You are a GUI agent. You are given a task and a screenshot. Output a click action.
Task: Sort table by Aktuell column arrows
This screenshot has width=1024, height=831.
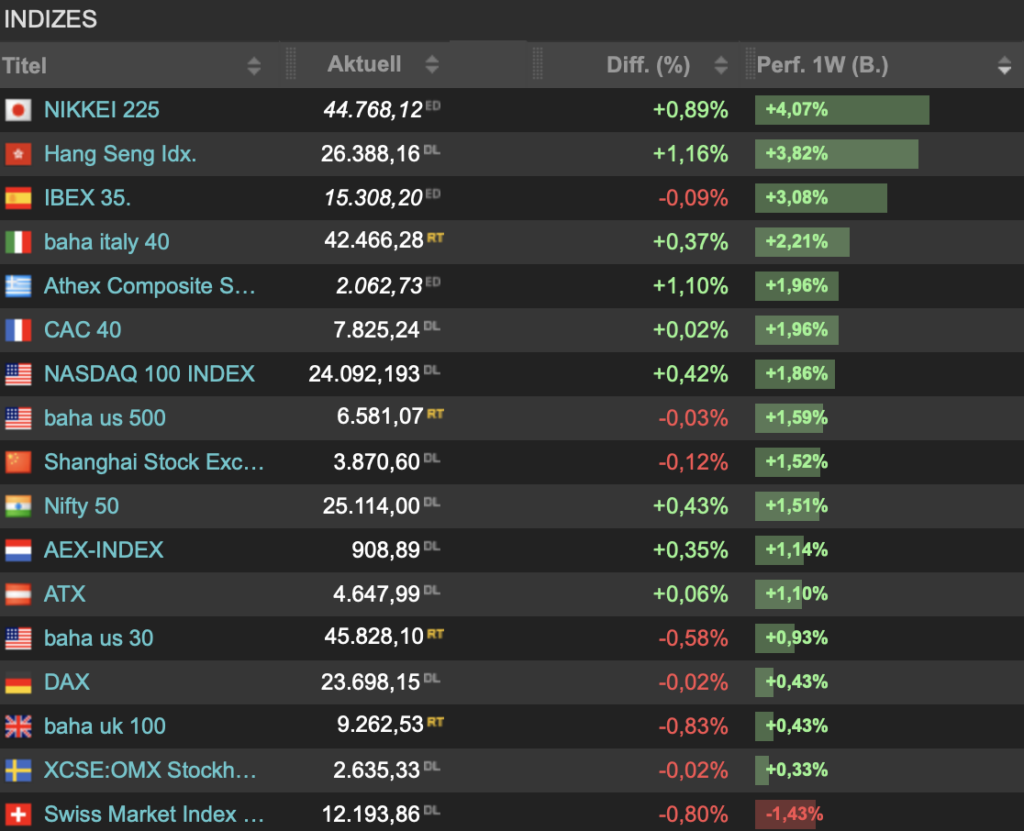click(432, 64)
